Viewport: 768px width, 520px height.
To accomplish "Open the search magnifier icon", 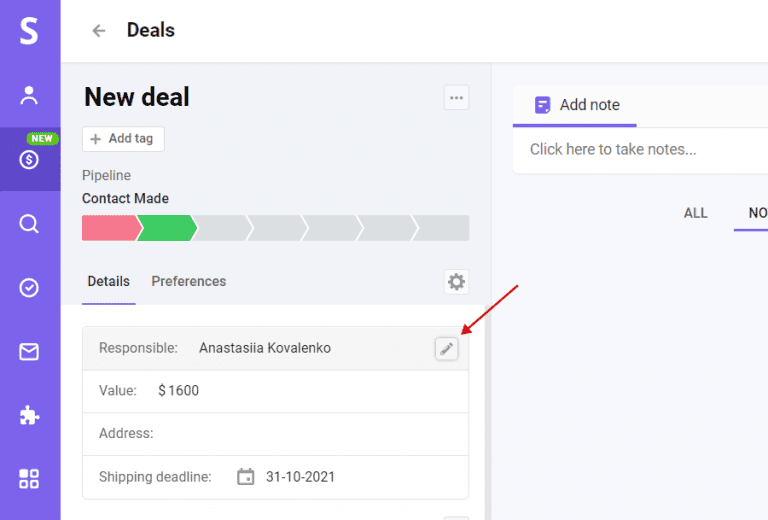I will pos(29,224).
